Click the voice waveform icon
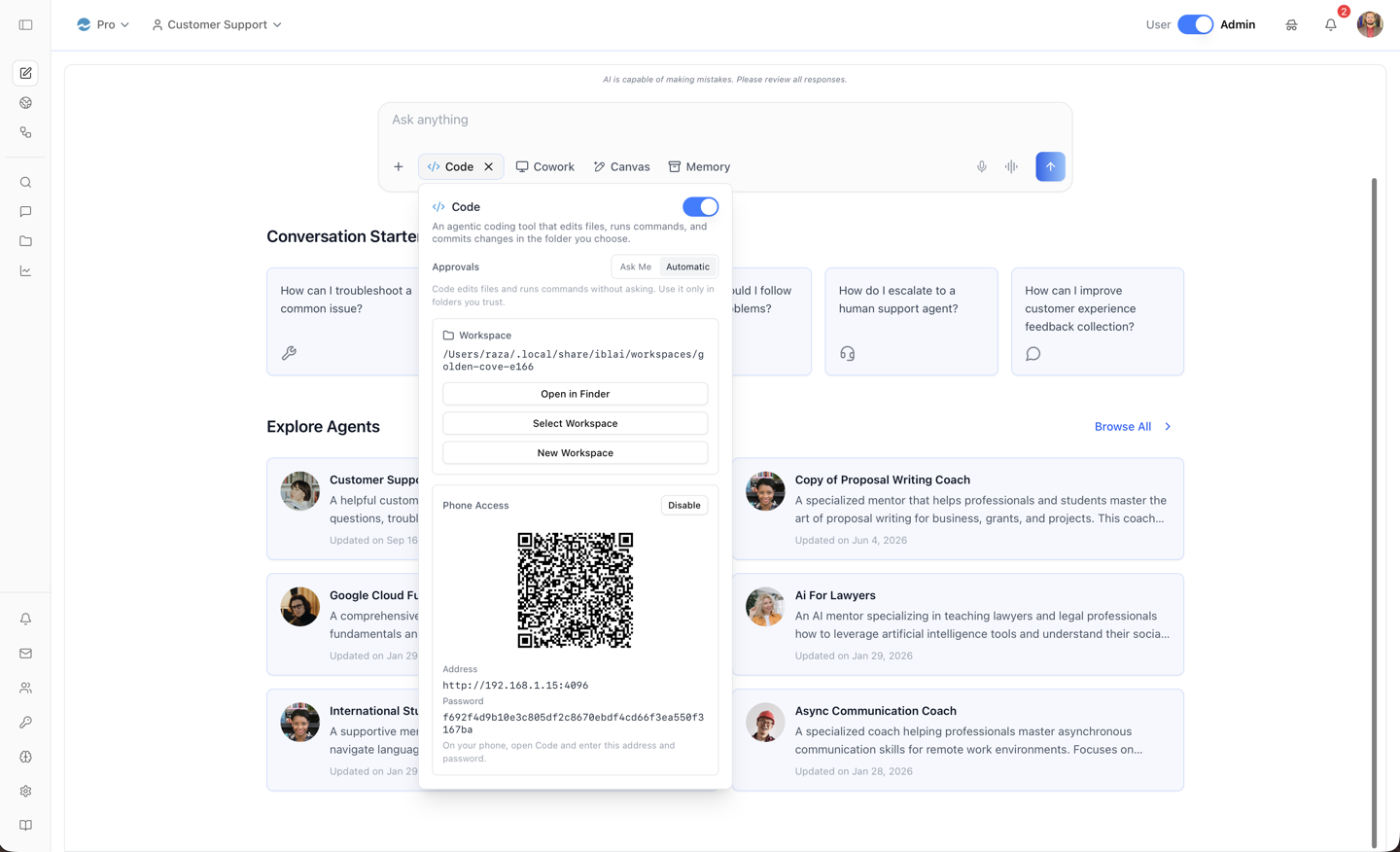The height and width of the screenshot is (852, 1400). [x=1011, y=166]
